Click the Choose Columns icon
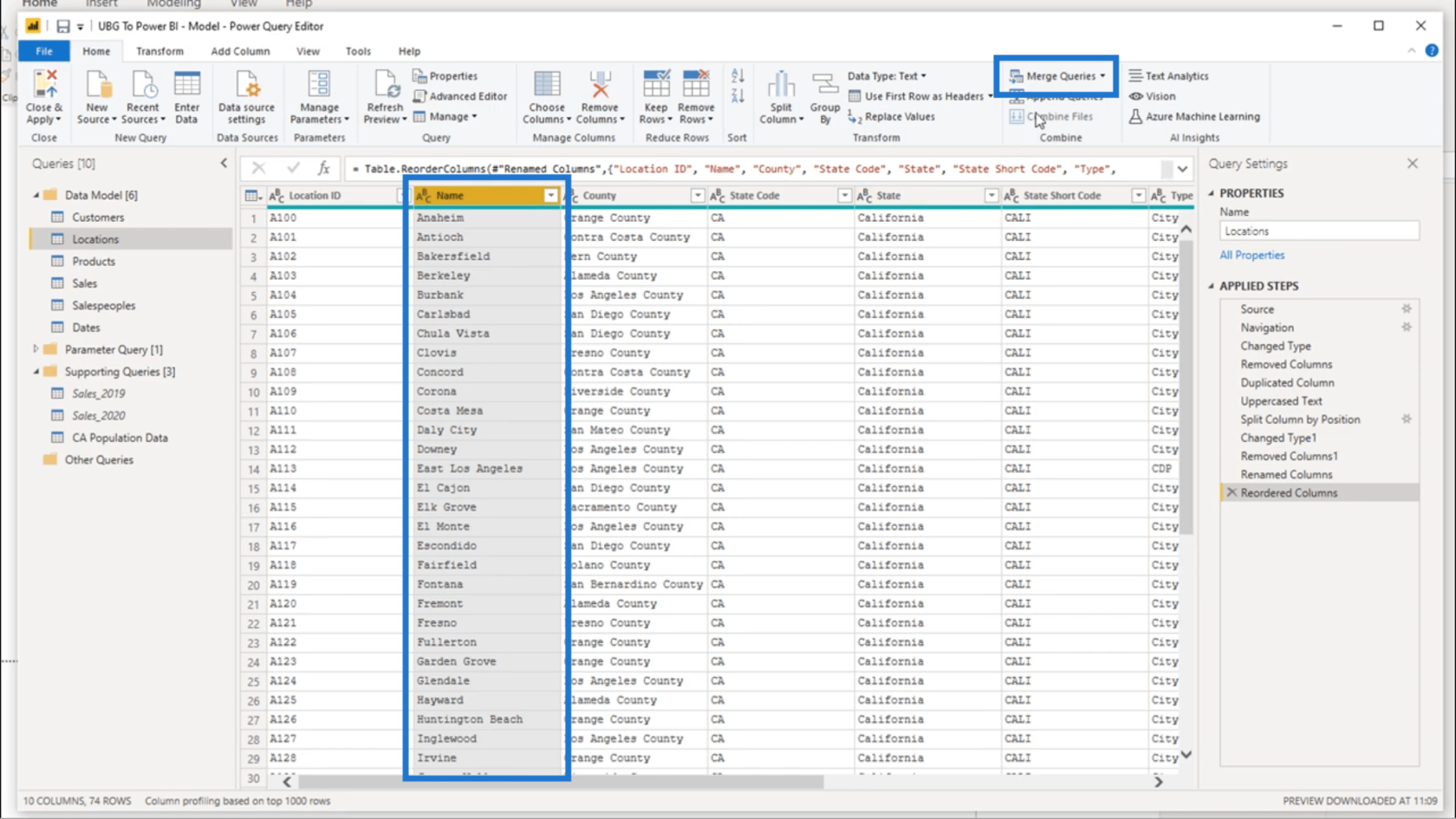1456x819 pixels. click(547, 85)
